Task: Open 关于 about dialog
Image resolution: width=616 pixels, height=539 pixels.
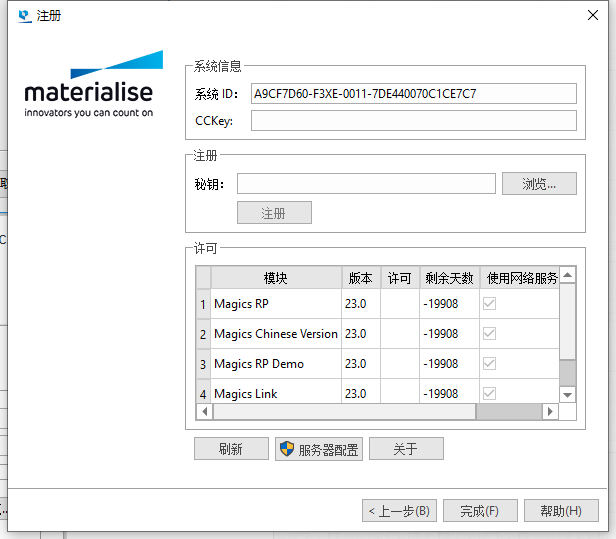Action: 405,449
